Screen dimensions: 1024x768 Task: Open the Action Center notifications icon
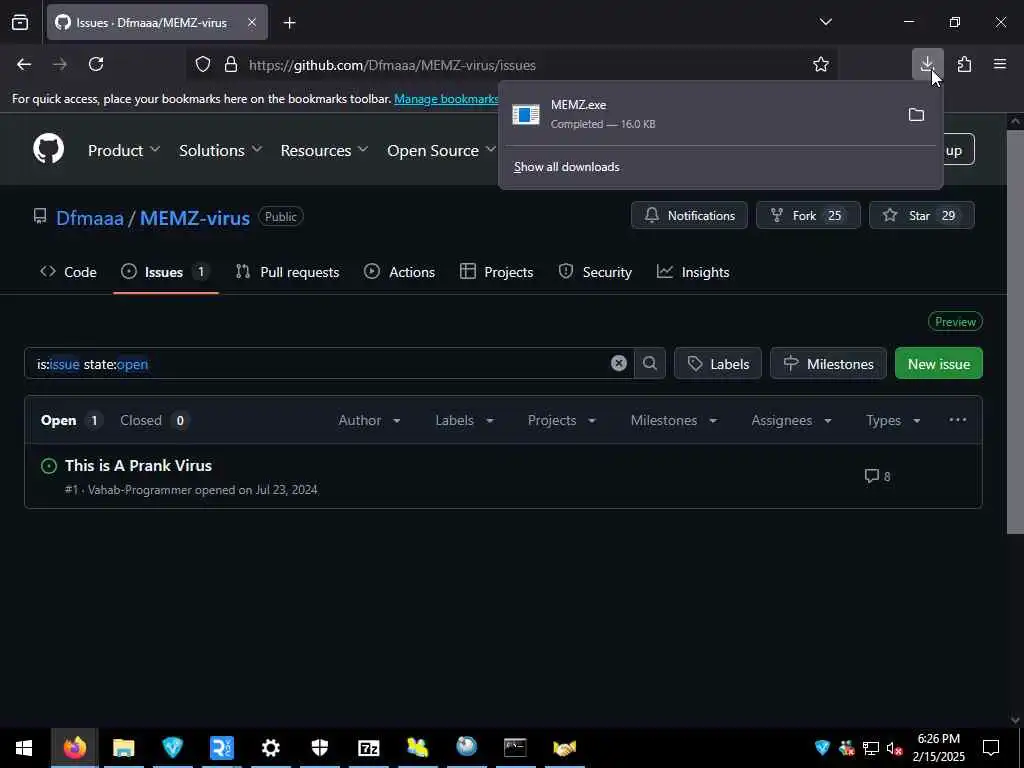[991, 748]
